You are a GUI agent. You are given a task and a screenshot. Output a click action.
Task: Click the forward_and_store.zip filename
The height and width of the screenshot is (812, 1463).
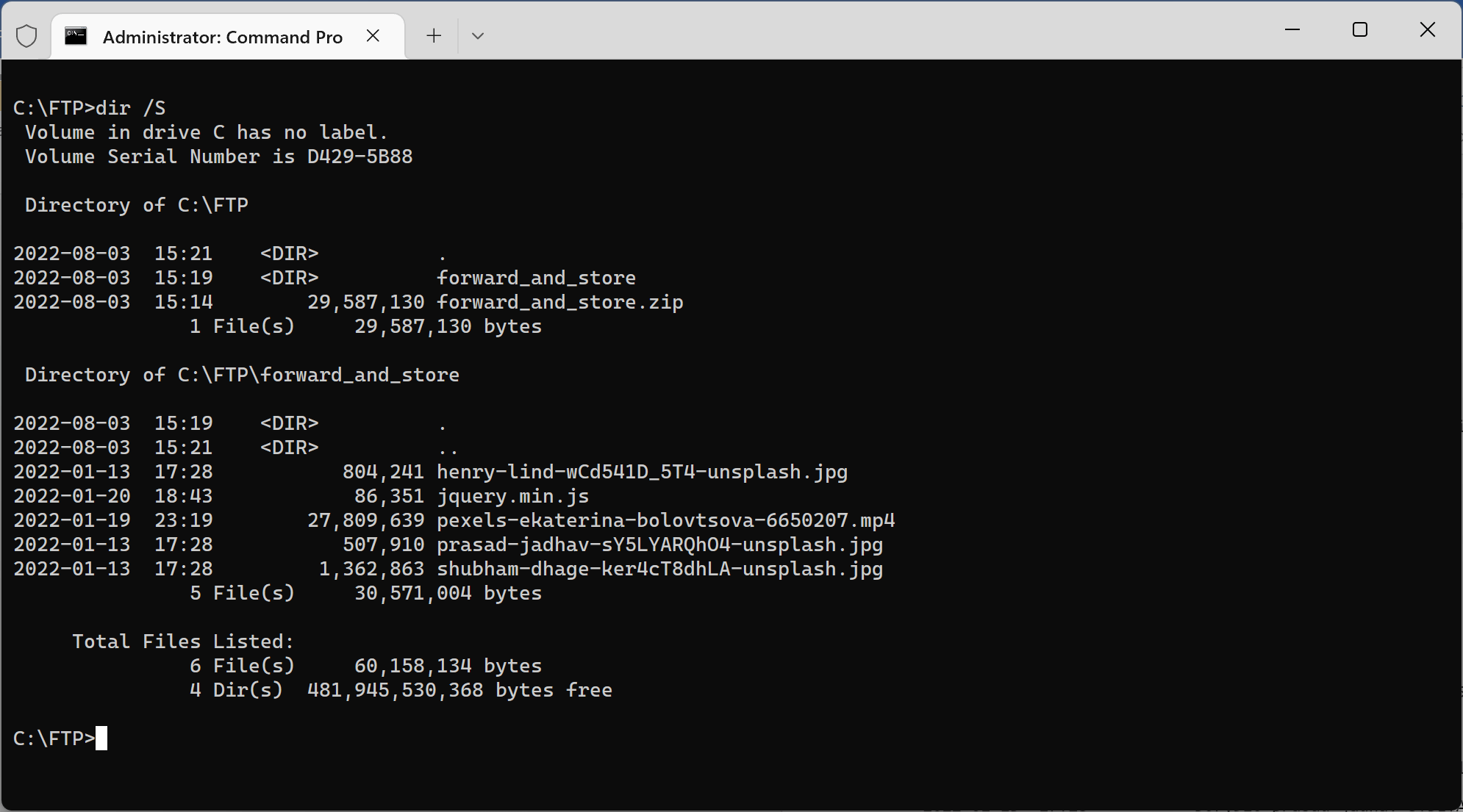click(x=559, y=302)
